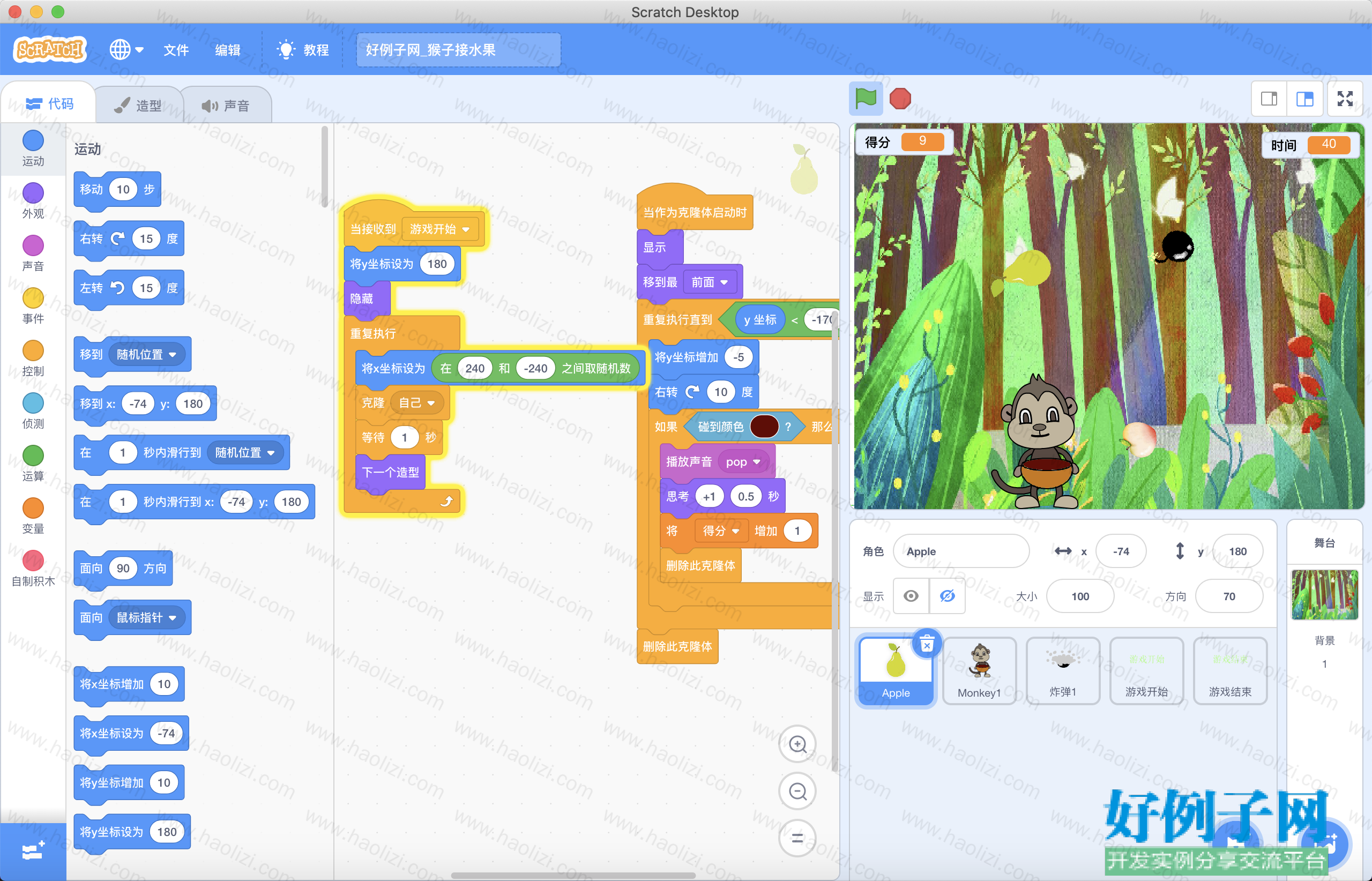This screenshot has width=1372, height=881.
Task: Click the 左转 15 度 palette block
Action: pos(129,288)
